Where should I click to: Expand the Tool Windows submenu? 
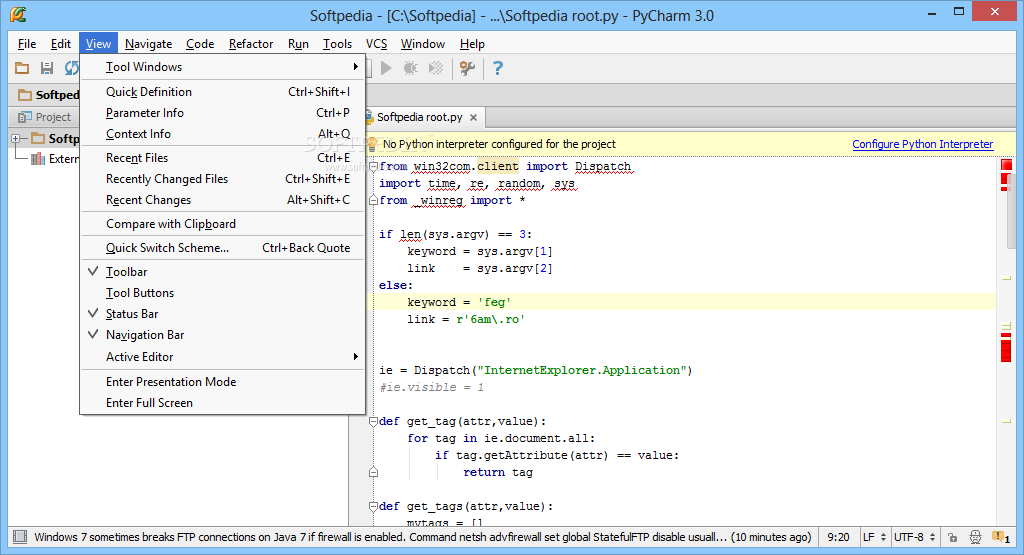[x=223, y=67]
